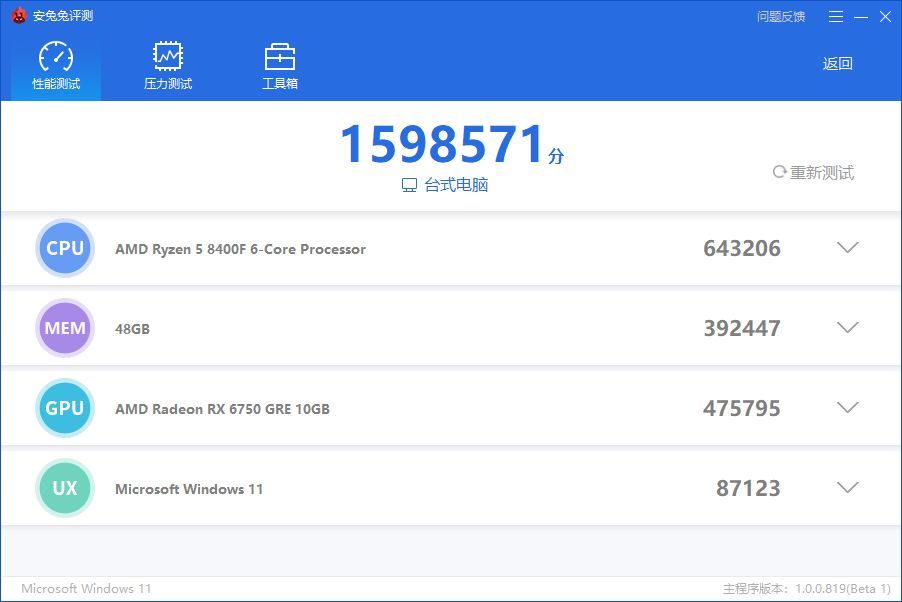Viewport: 902px width, 602px height.
Task: Click 重新测试 to rerun the test
Action: coord(813,172)
